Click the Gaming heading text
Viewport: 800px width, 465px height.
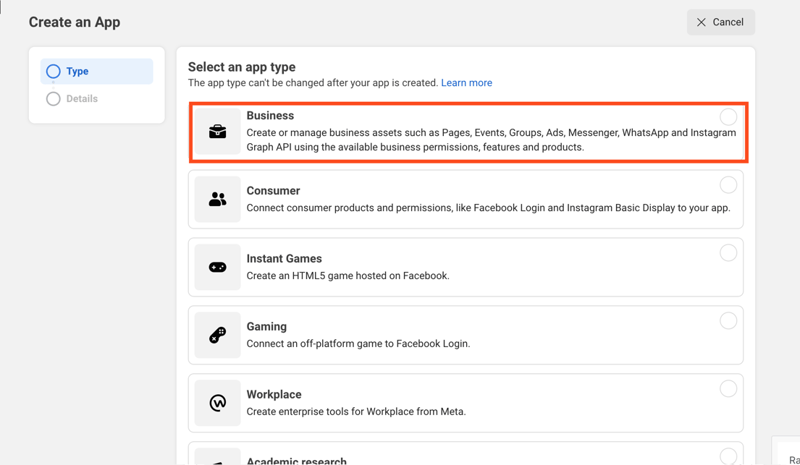click(266, 327)
